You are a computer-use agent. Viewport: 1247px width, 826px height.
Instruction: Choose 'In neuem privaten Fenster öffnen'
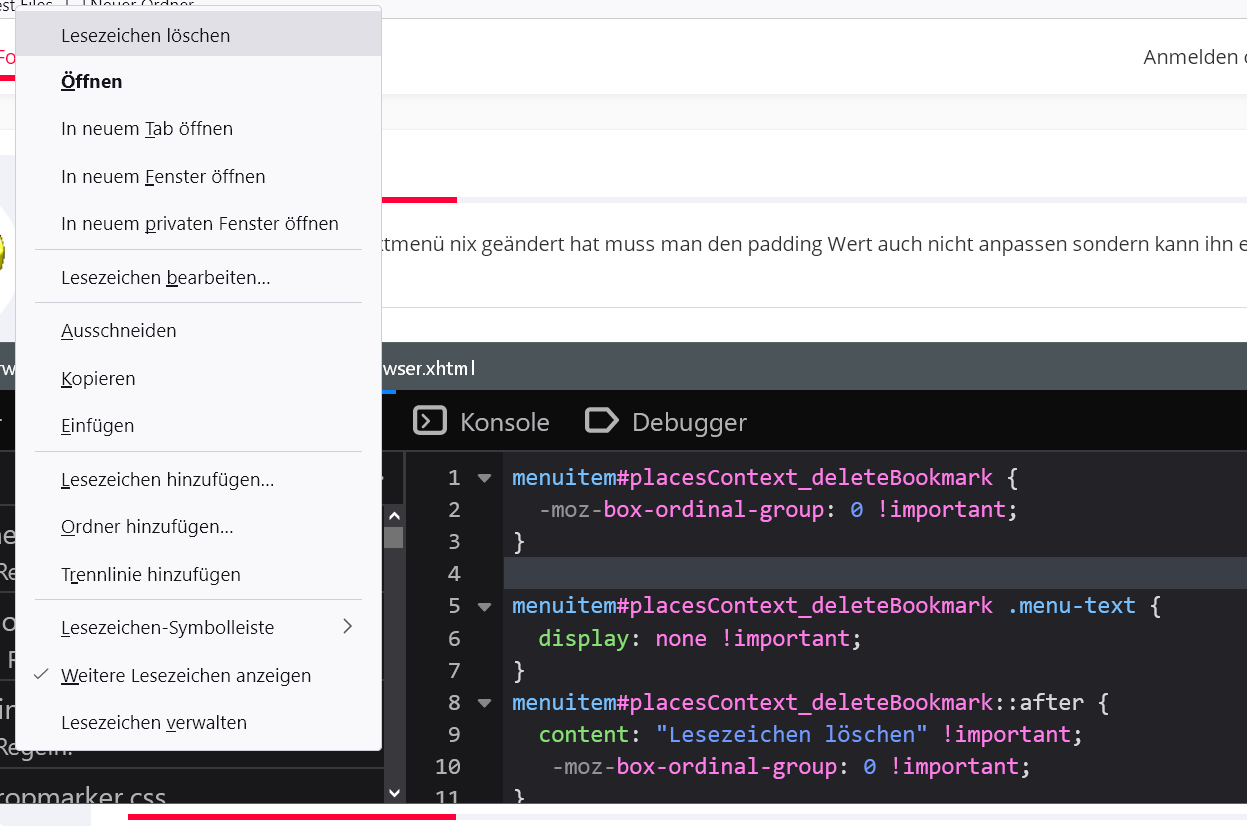[200, 224]
